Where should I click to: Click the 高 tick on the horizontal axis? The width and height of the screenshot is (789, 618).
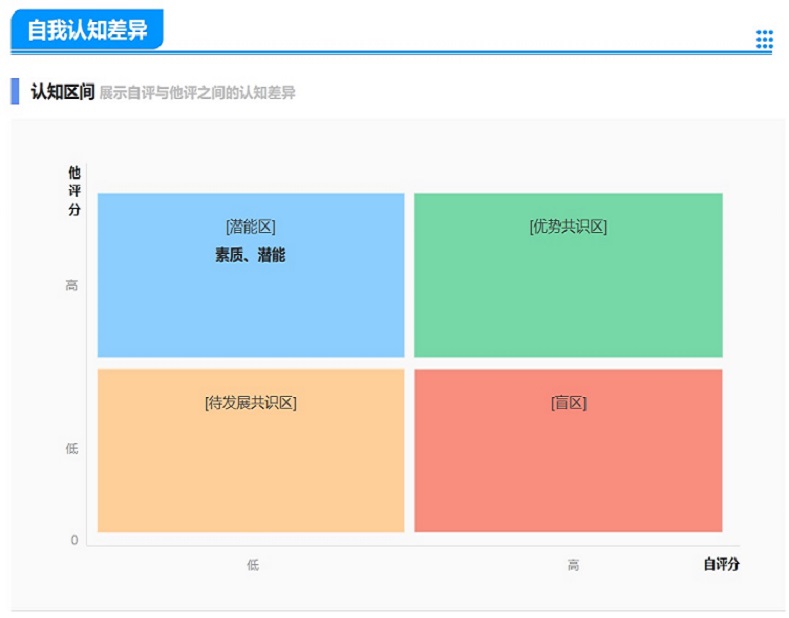coord(573,565)
